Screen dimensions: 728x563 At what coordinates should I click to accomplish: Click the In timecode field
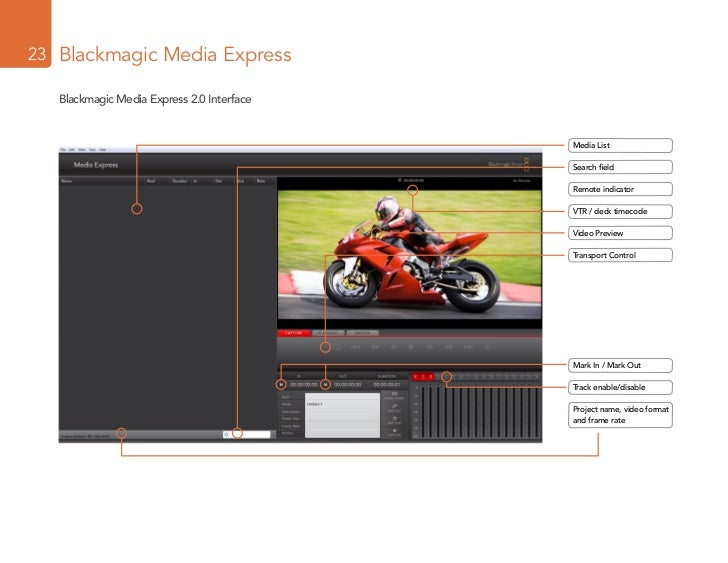point(304,385)
